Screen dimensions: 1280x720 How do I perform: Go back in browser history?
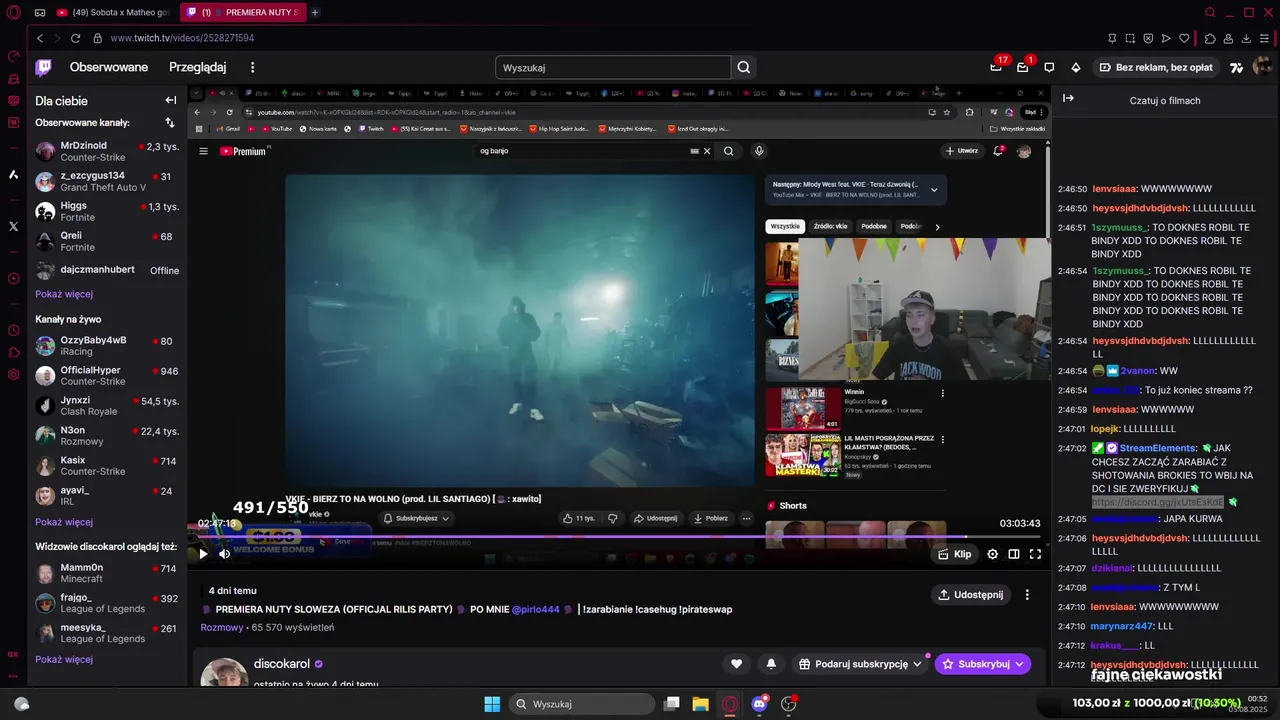40,38
